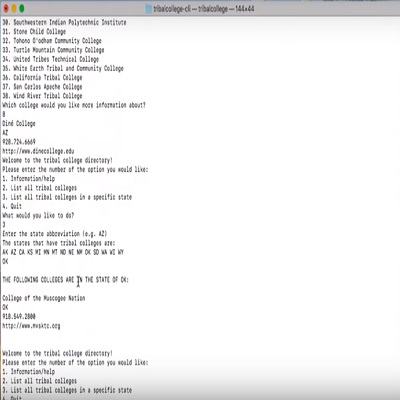
Task: Click the state abbreviations list starting with AK
Action: (x=63, y=252)
